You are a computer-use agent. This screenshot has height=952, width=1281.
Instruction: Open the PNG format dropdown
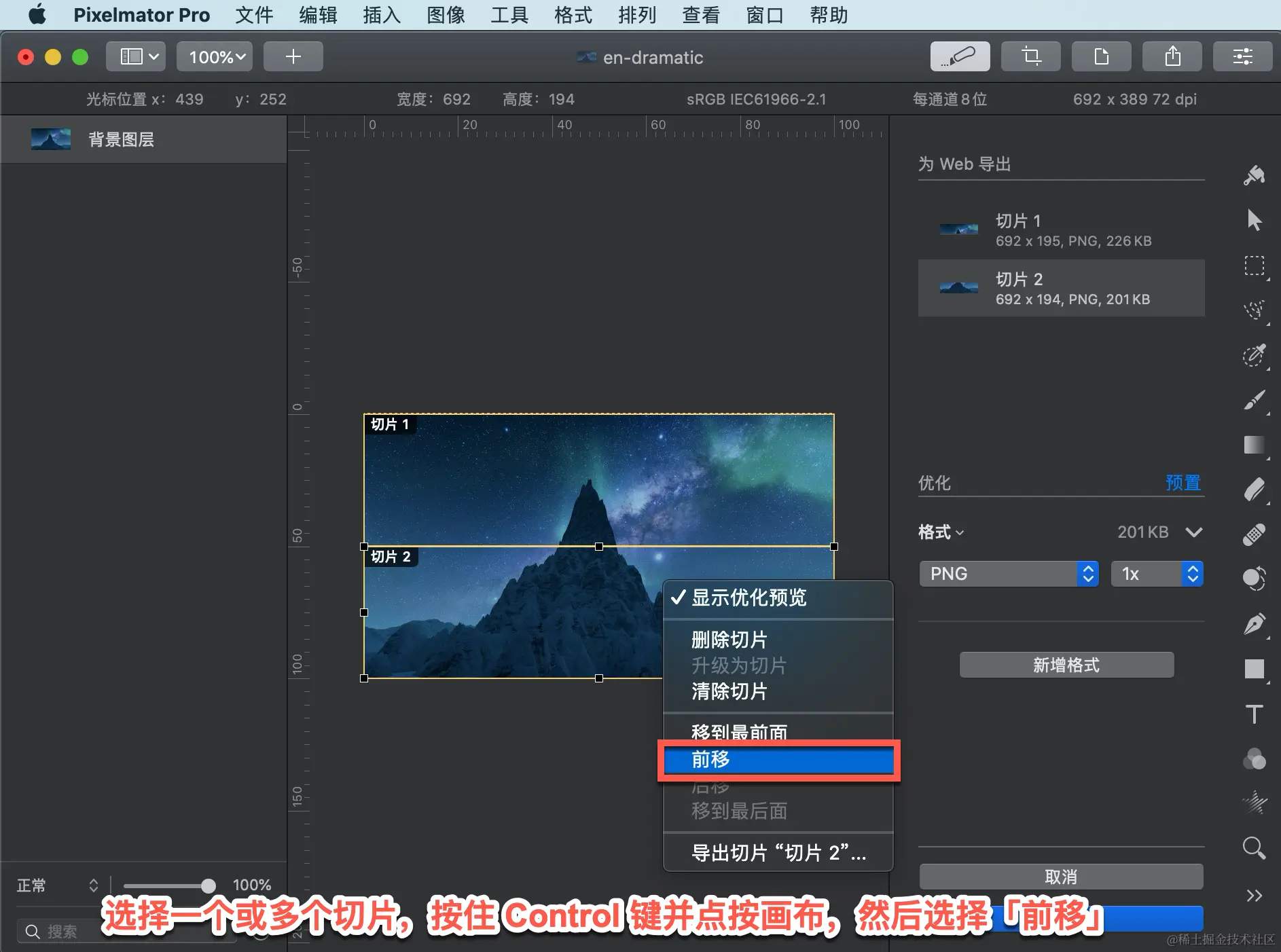pos(1009,574)
